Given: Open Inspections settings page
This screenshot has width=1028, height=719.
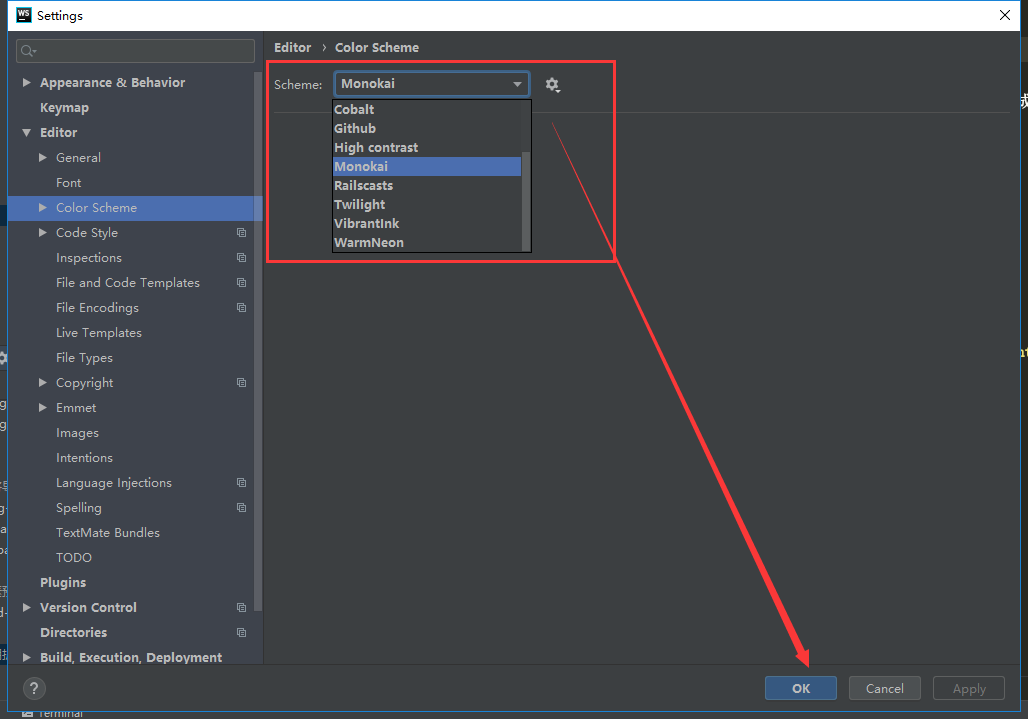Looking at the screenshot, I should 89,258.
